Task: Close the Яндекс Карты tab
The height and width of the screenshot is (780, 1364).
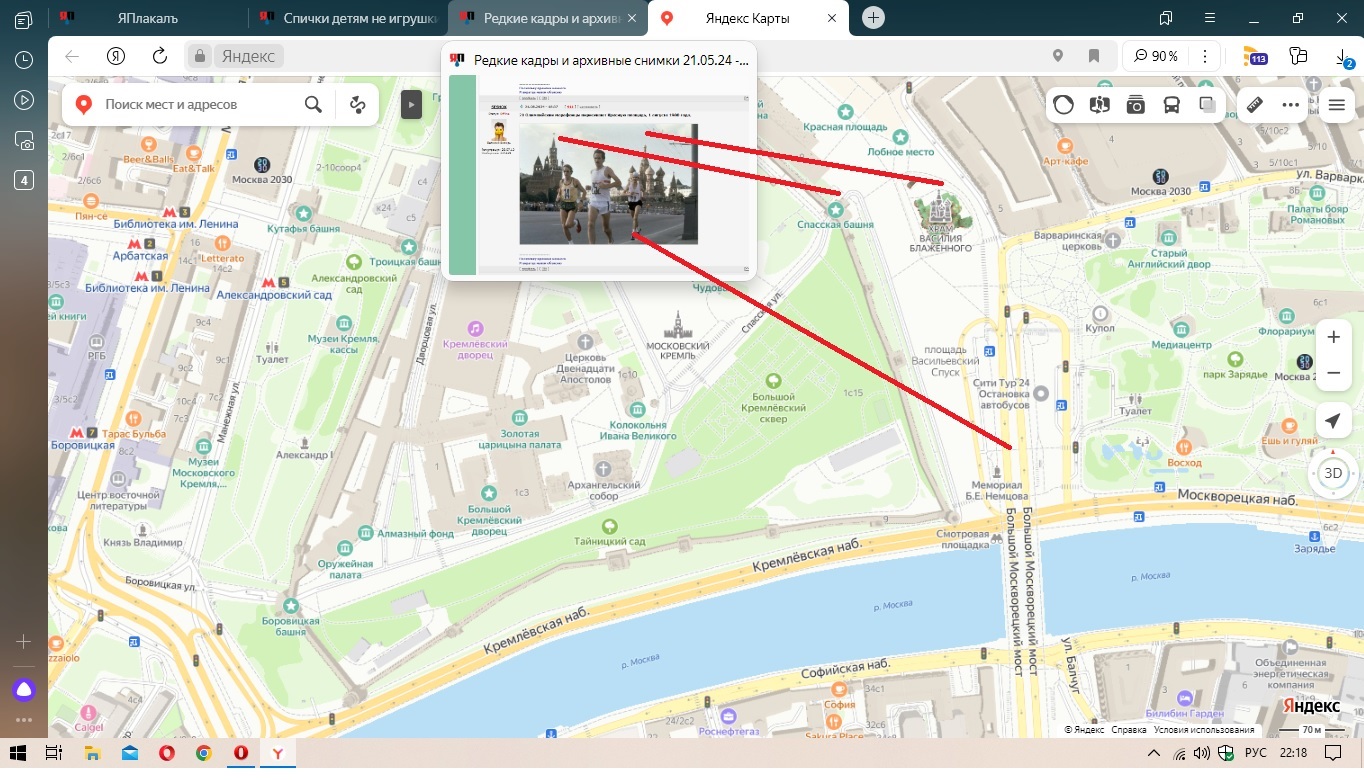Action: point(831,18)
